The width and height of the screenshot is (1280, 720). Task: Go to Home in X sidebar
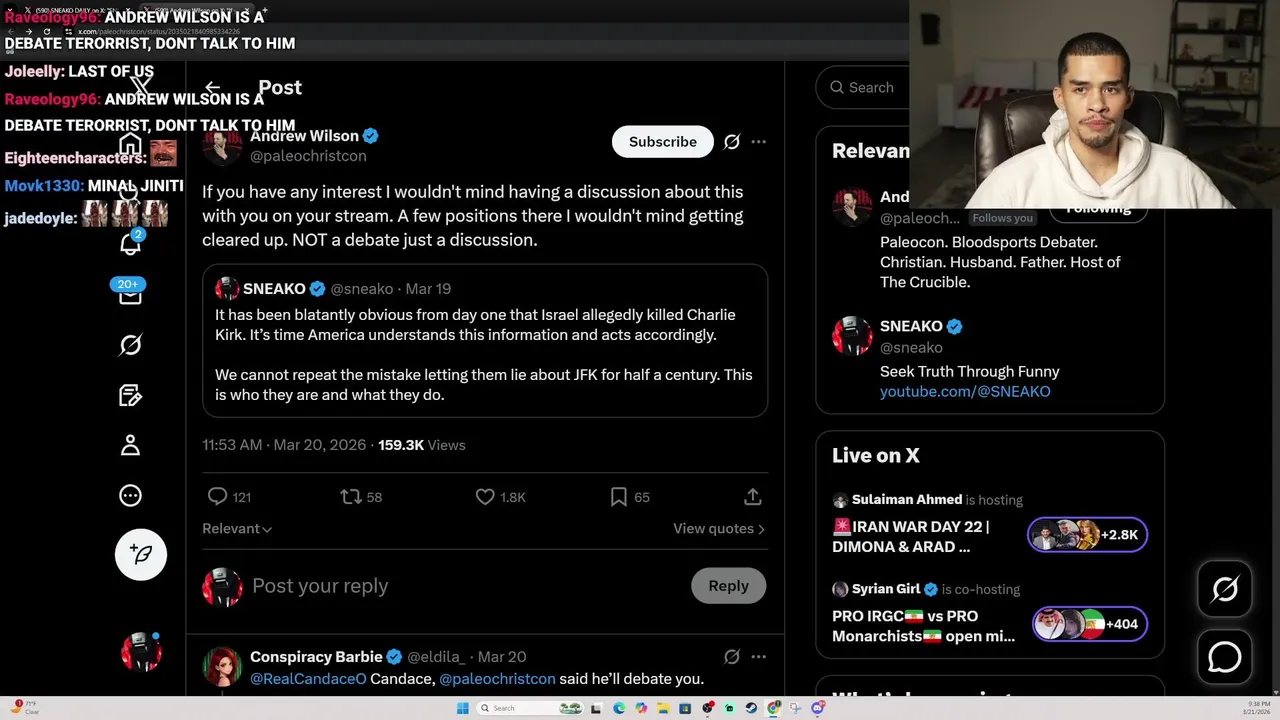[130, 145]
